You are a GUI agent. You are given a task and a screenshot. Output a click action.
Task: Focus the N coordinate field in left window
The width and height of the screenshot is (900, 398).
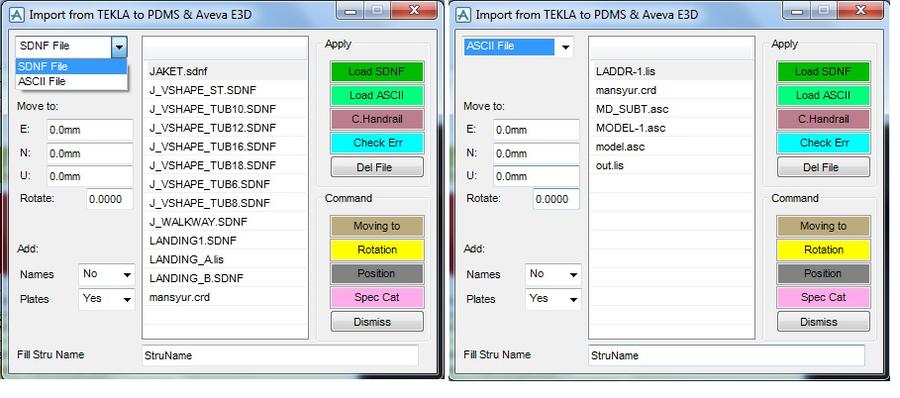90,154
